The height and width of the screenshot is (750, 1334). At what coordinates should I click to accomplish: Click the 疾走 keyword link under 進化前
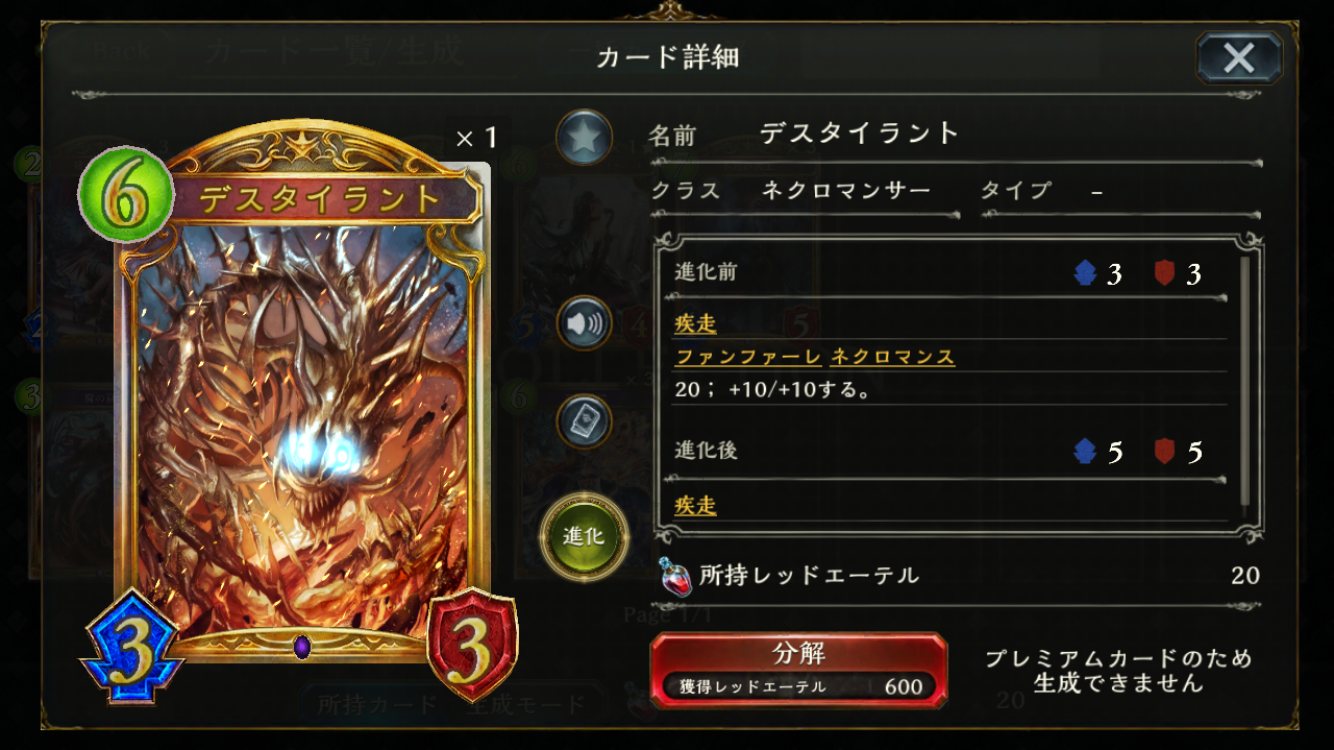[695, 324]
